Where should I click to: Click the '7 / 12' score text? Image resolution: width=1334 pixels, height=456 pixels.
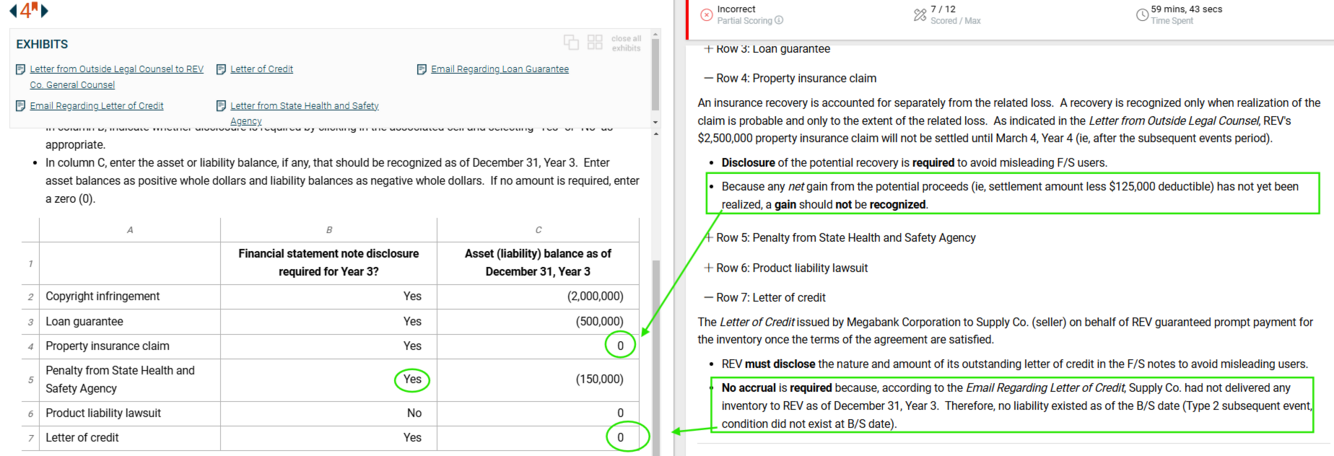943,9
